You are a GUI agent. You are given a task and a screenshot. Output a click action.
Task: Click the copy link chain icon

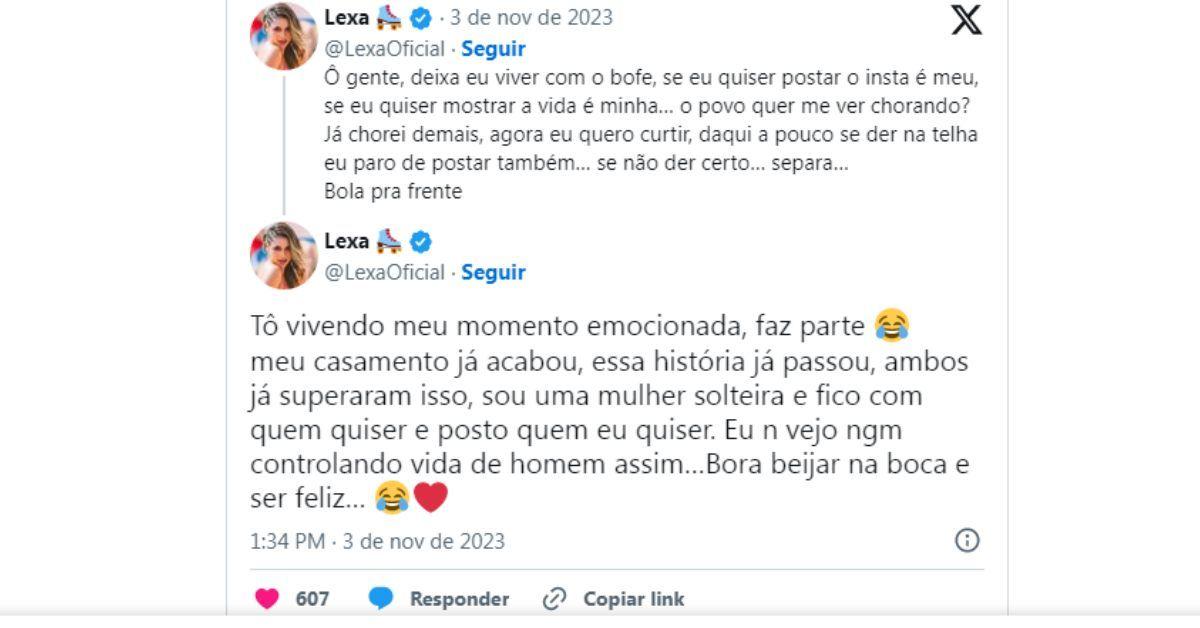point(554,599)
